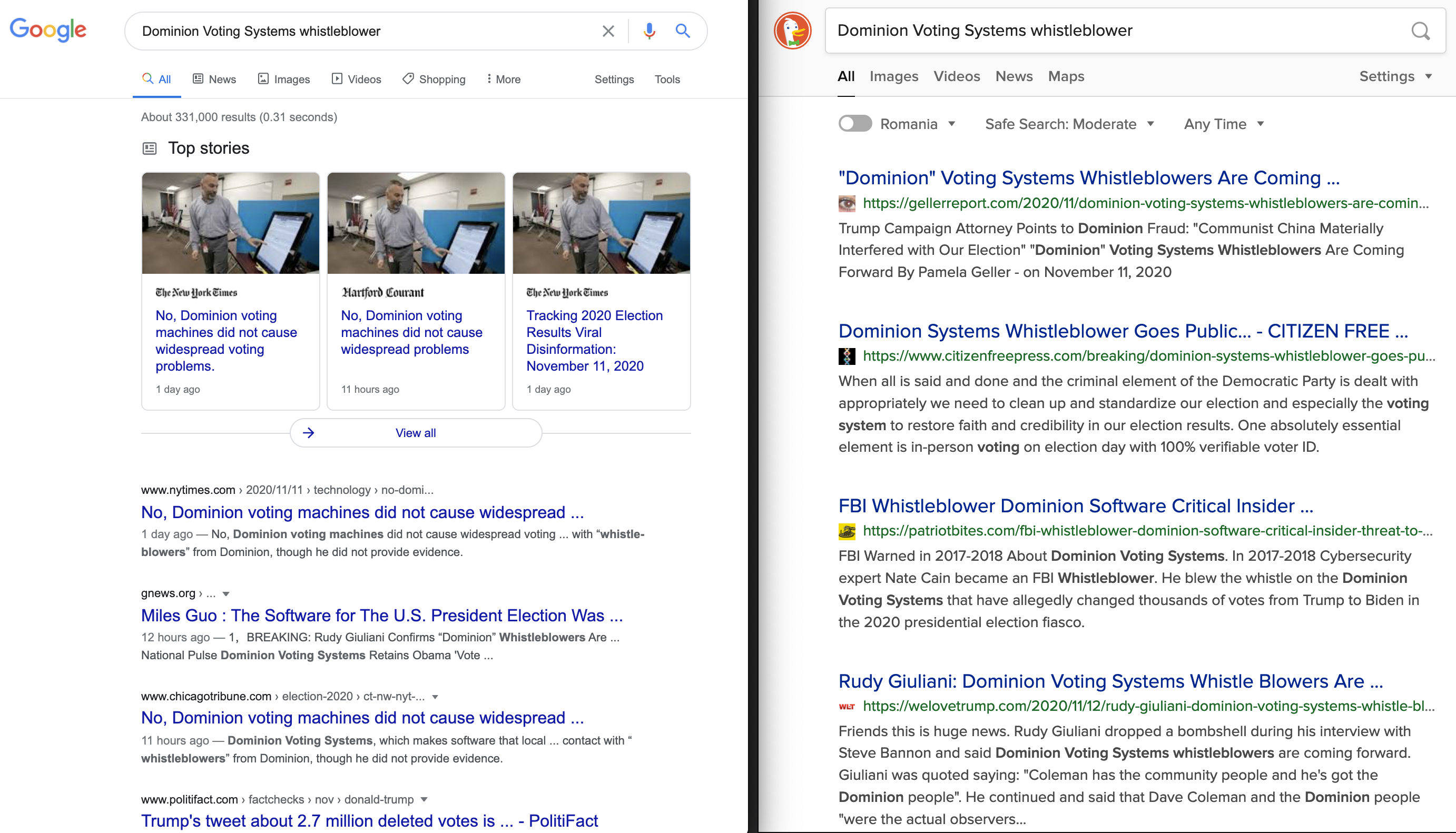Open FBI Whistleblower Dominion Software result
Screen dimensions: 1456x833
point(1076,507)
